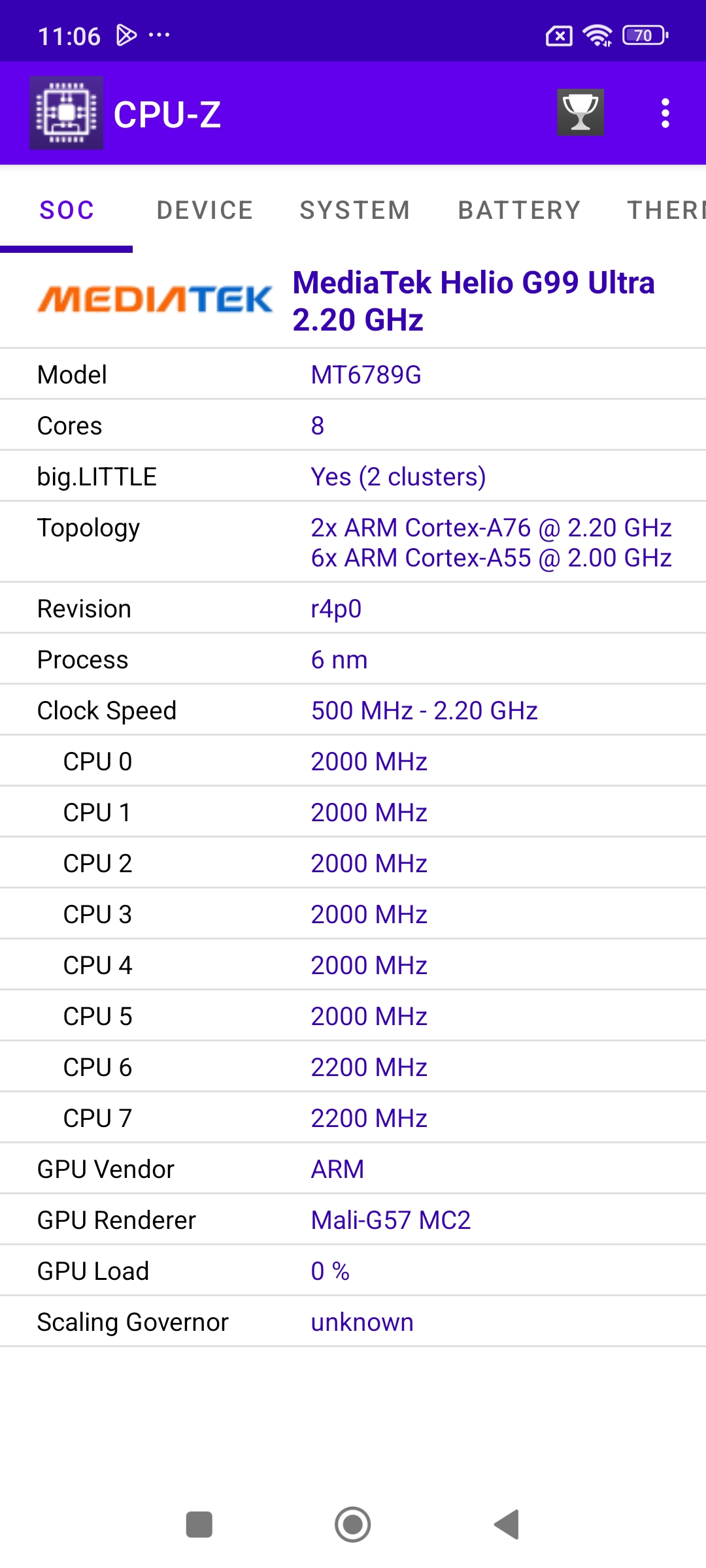706x1568 pixels.
Task: Switch to the DEVICE tab
Action: (205, 210)
